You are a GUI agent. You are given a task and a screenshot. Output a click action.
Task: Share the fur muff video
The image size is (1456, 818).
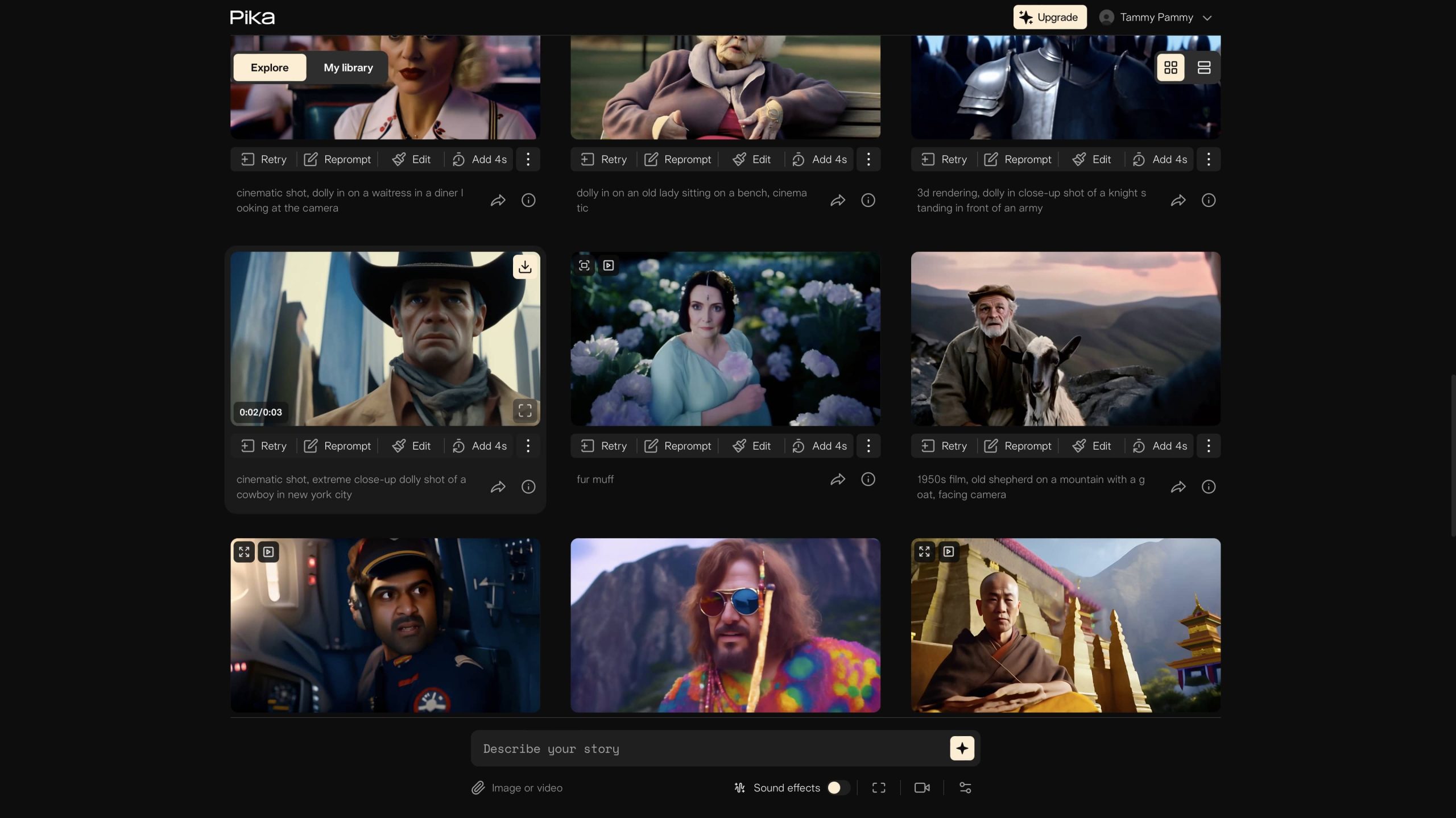pyautogui.click(x=837, y=480)
